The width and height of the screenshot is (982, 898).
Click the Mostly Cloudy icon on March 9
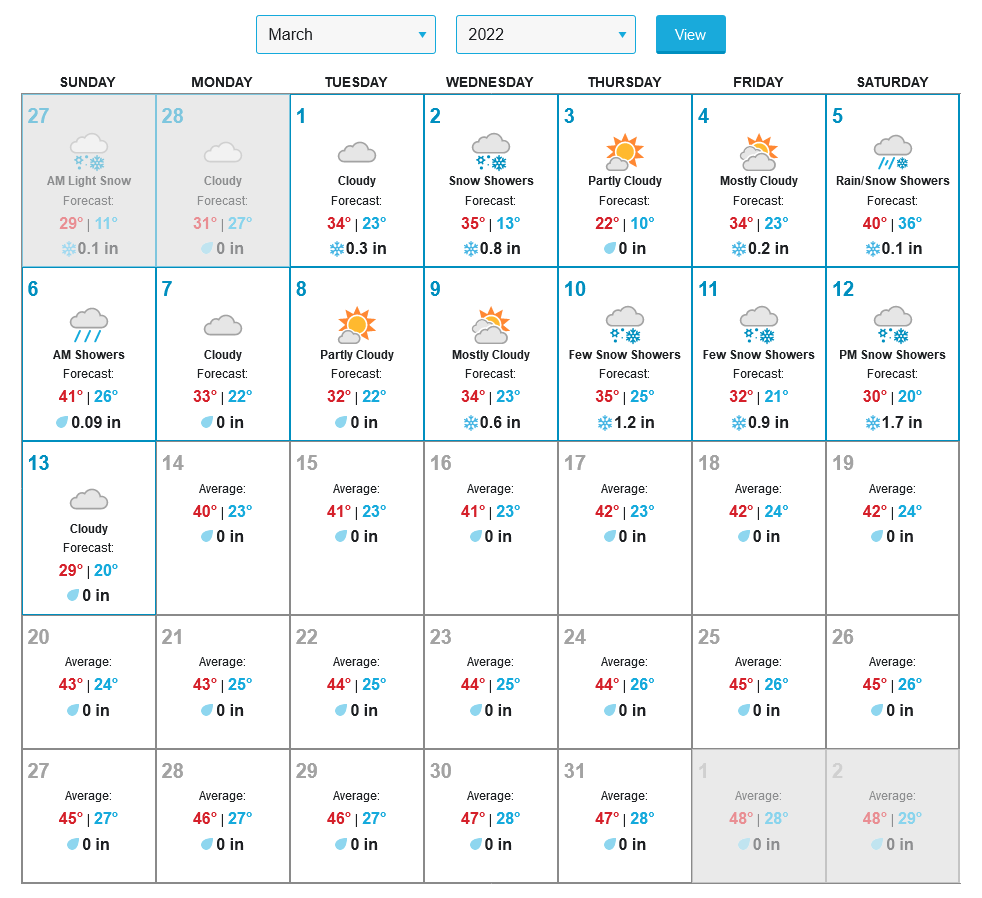click(491, 325)
